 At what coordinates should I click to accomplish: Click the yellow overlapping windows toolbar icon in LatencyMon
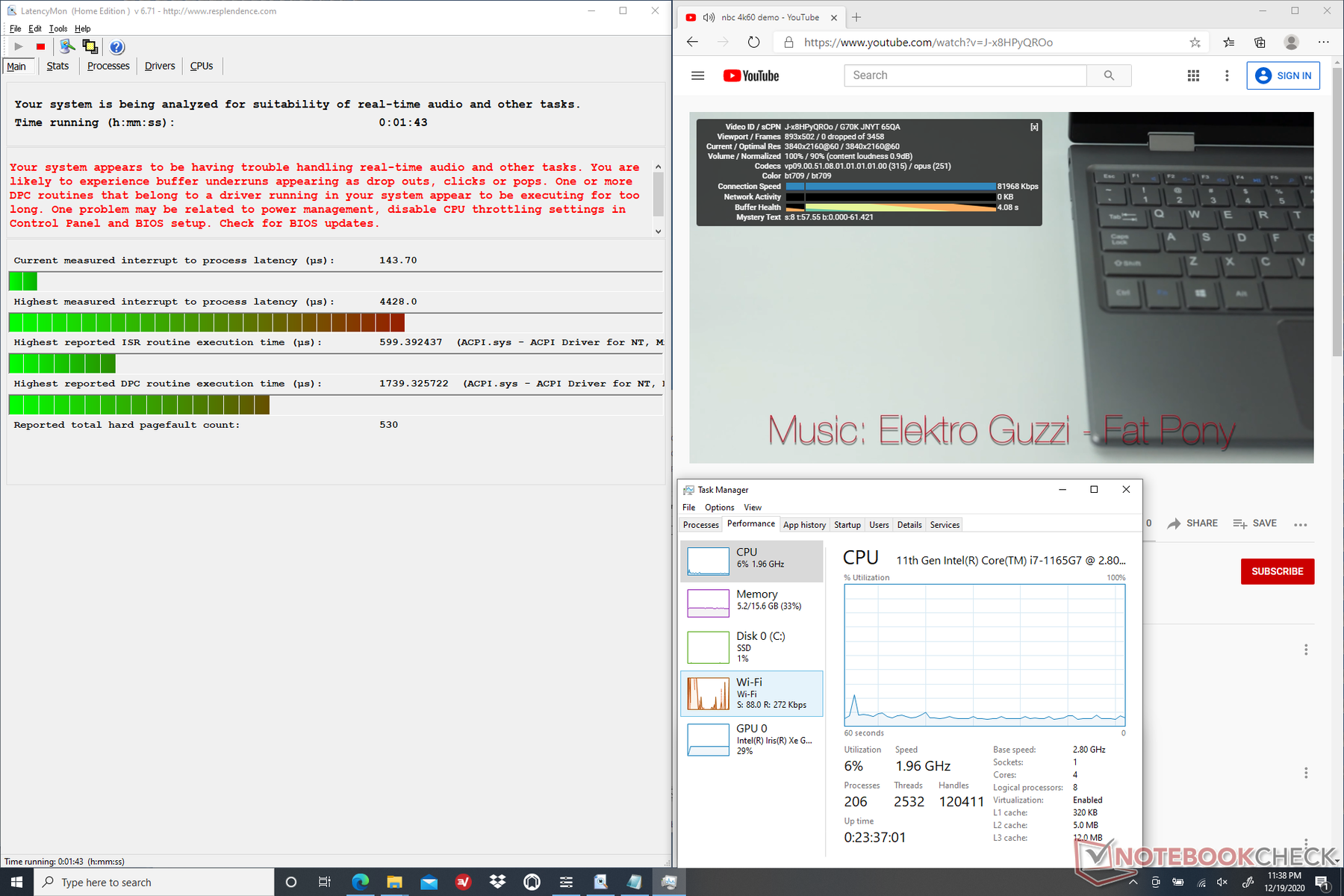[90, 47]
